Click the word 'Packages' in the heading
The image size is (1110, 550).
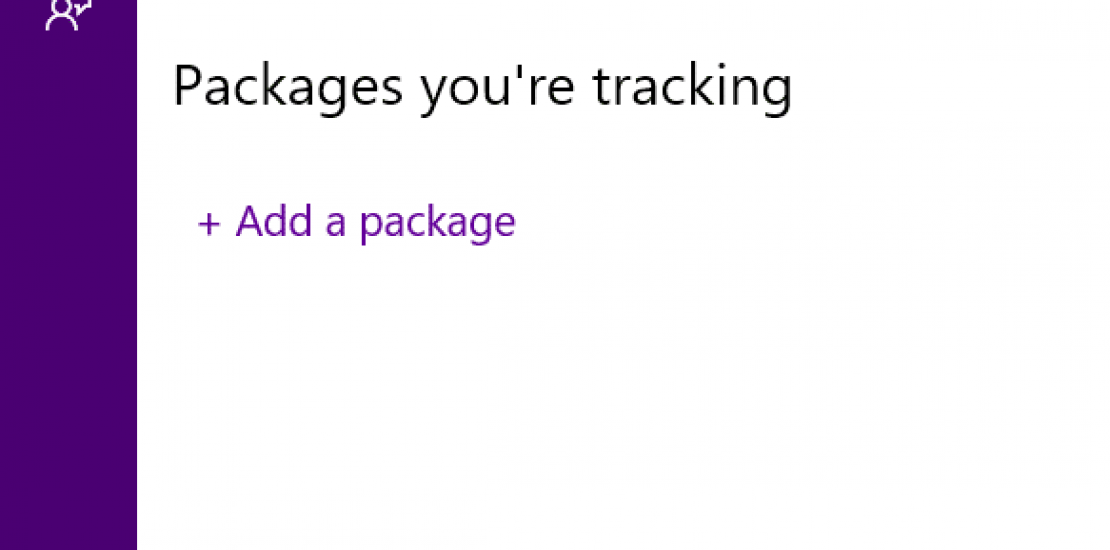pyautogui.click(x=288, y=88)
